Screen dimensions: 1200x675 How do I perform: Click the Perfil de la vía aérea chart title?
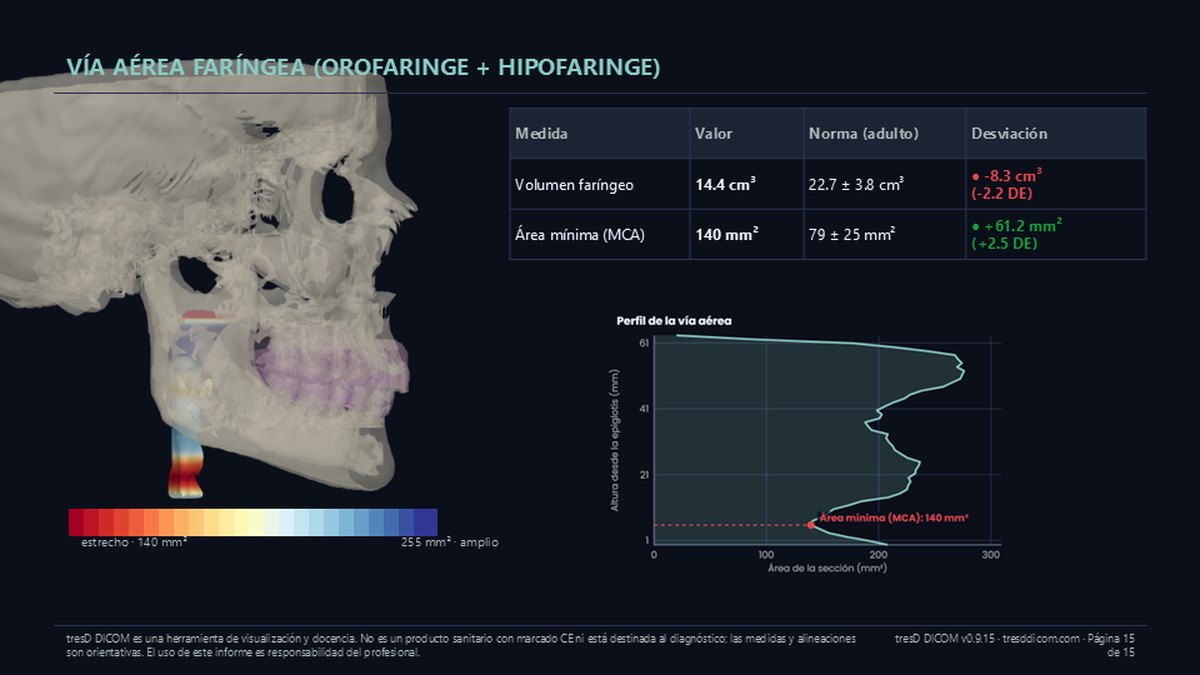[674, 321]
